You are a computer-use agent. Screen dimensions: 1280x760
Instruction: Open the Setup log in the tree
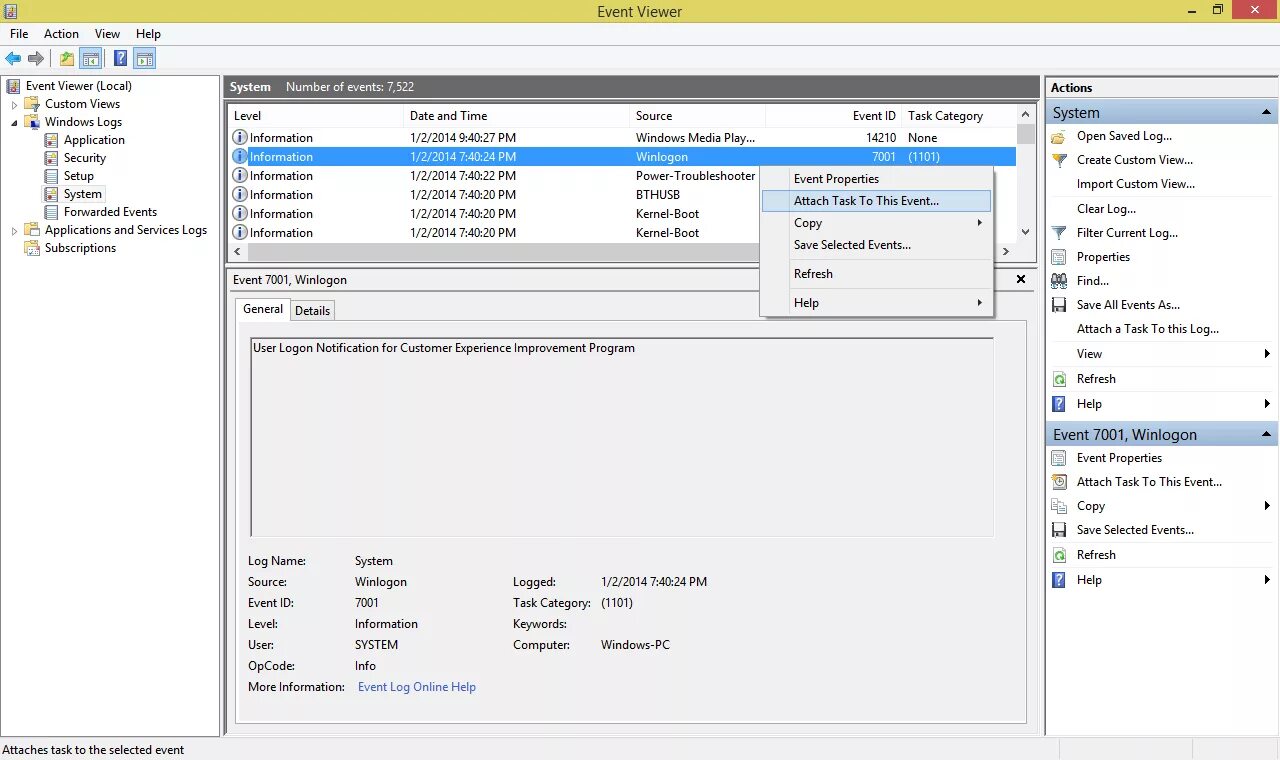click(x=78, y=176)
